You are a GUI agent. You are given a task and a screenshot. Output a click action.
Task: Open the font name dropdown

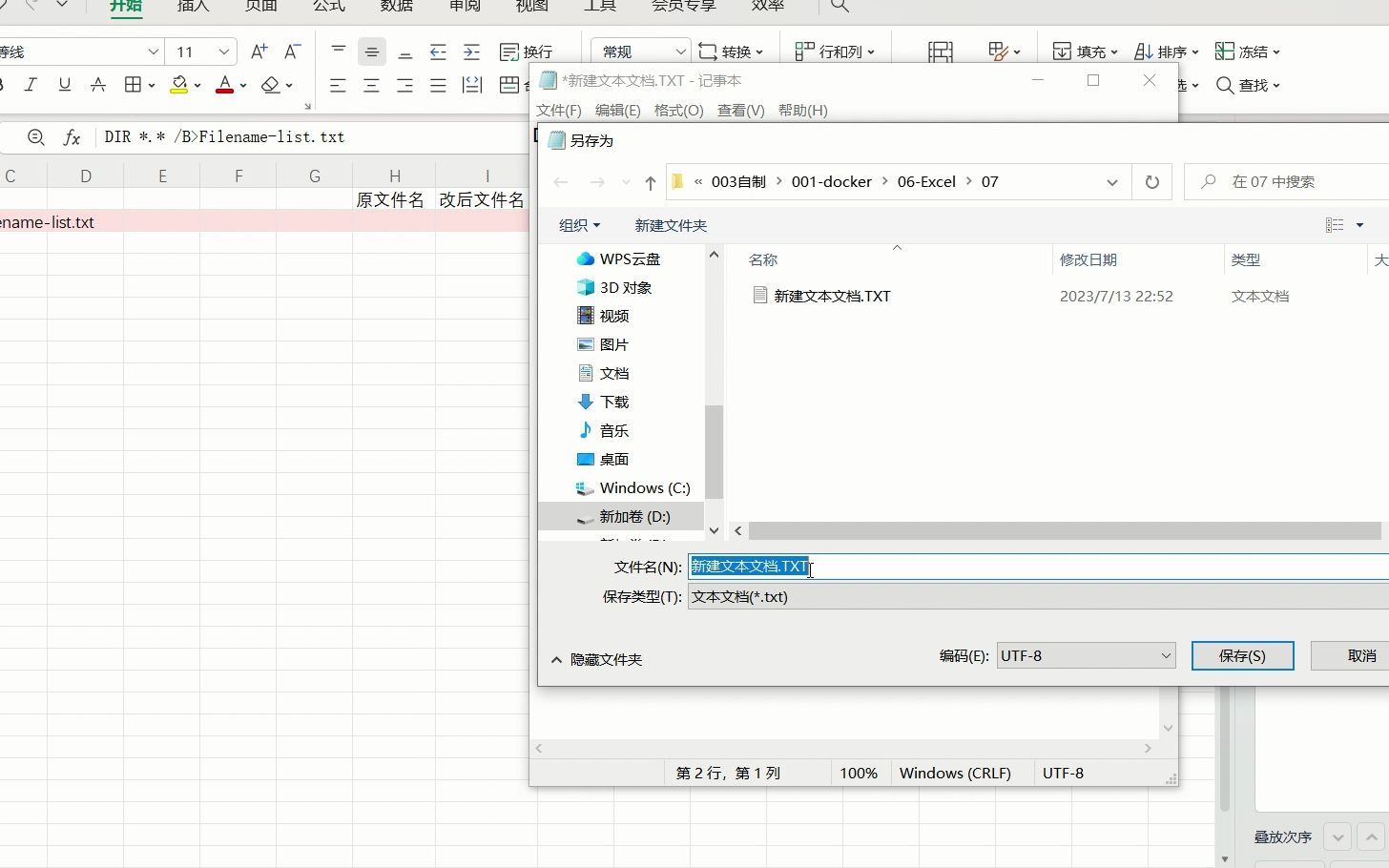153,52
